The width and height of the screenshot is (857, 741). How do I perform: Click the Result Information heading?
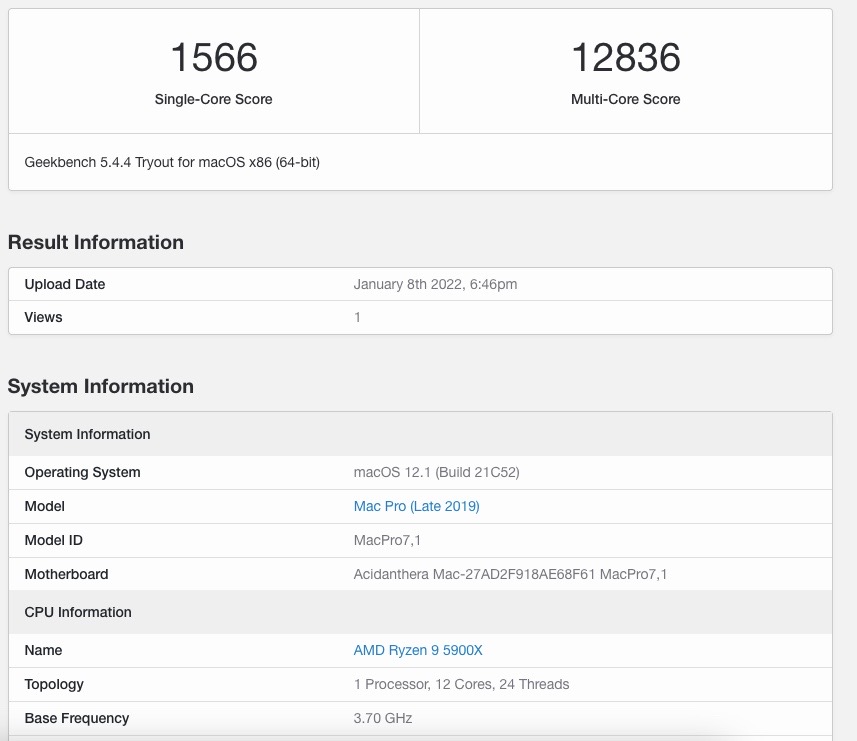(95, 242)
